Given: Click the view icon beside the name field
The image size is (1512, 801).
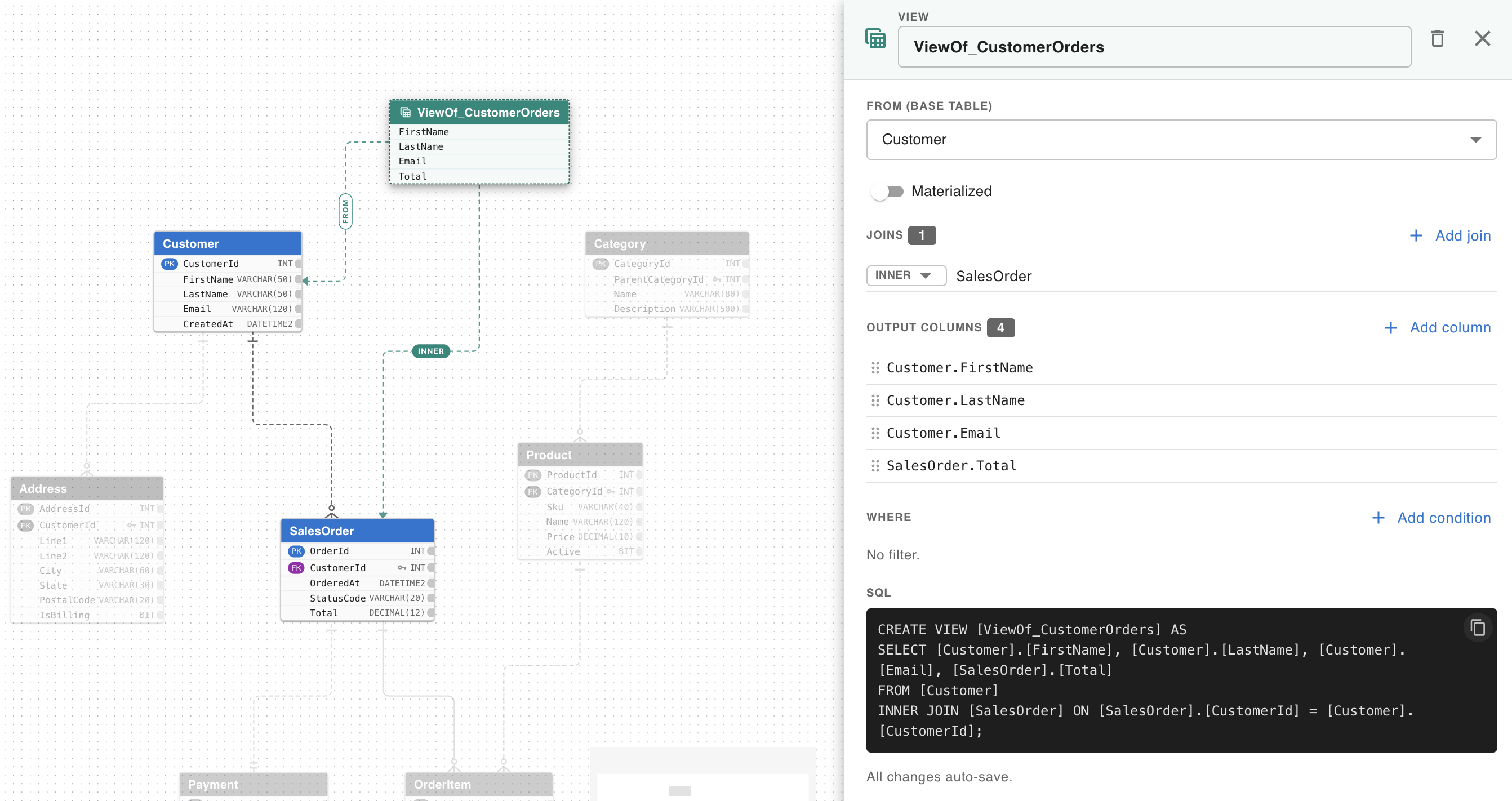Looking at the screenshot, I should (875, 39).
